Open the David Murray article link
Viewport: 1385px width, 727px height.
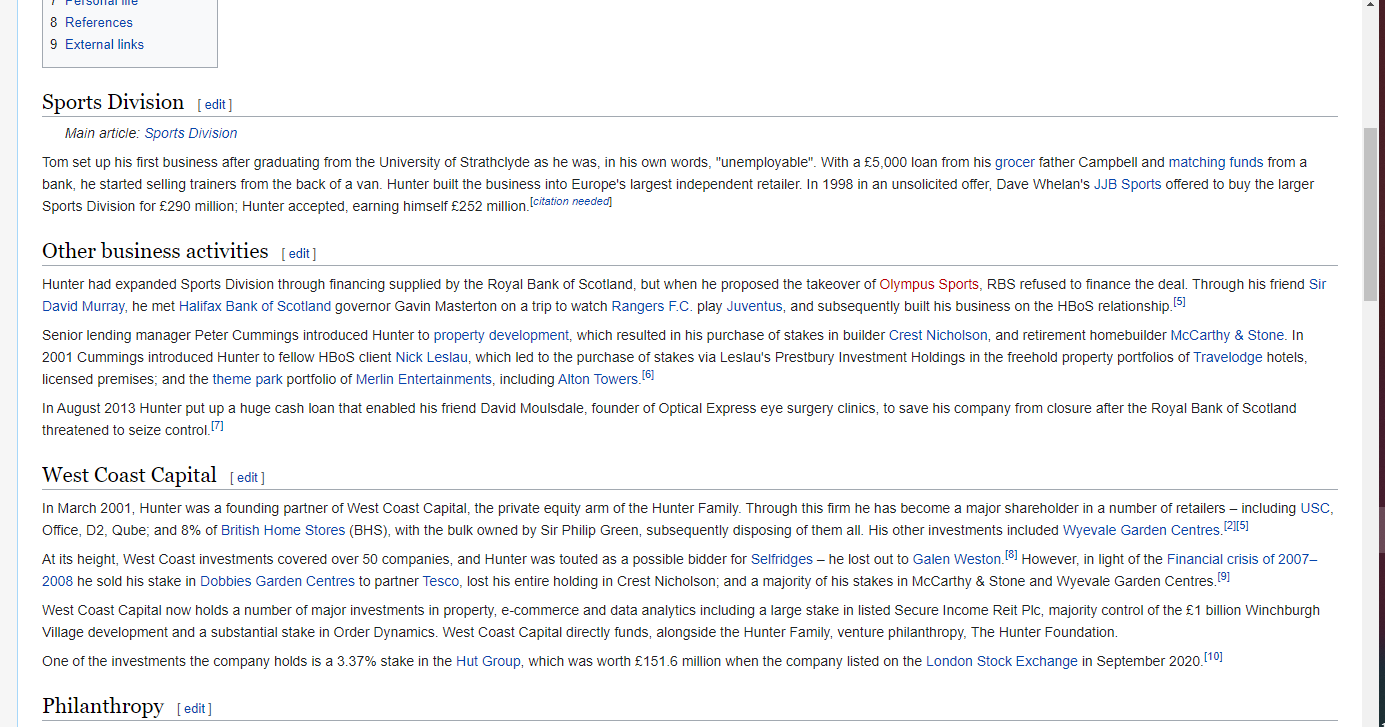tap(83, 306)
